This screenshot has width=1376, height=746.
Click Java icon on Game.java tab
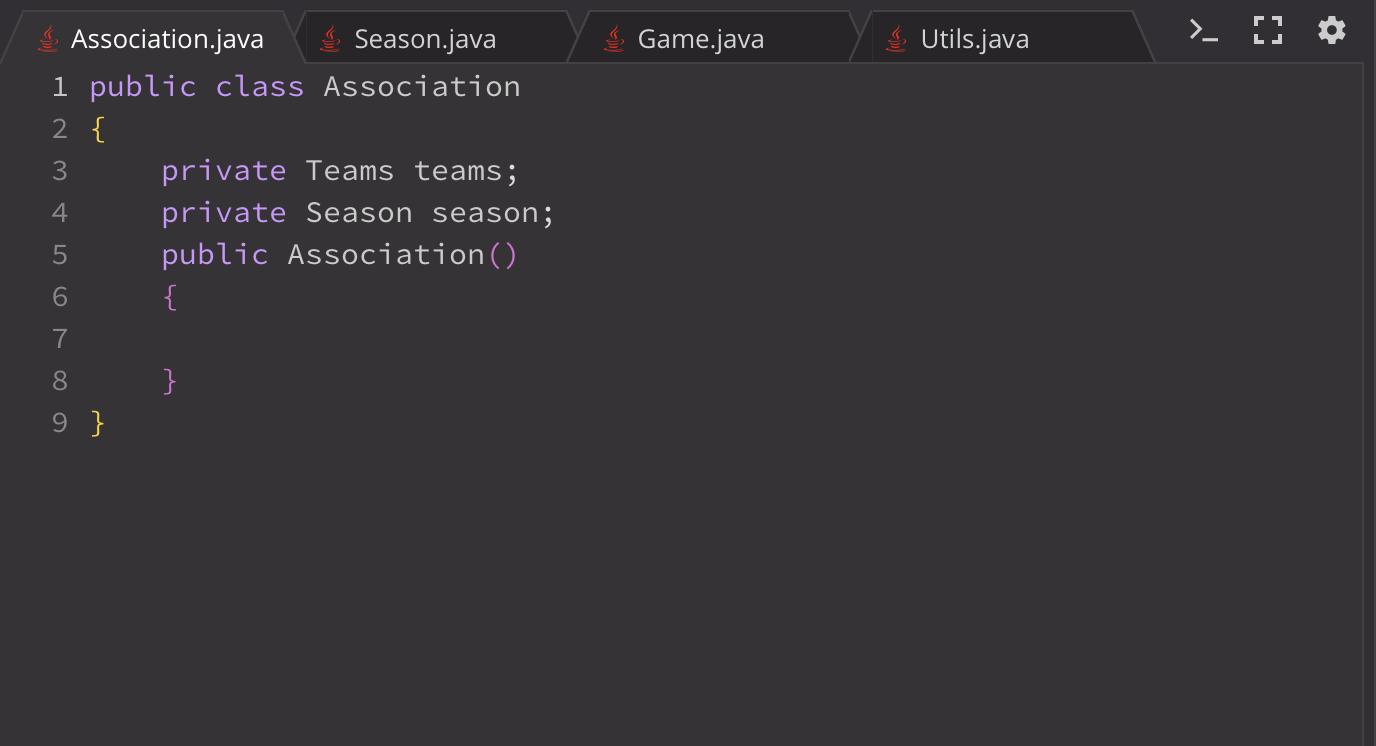coord(614,39)
